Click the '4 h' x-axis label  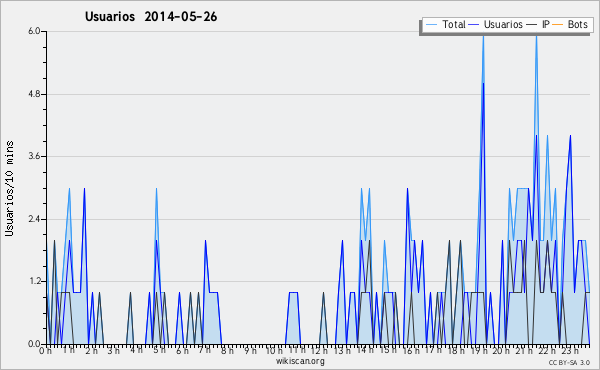(136, 350)
